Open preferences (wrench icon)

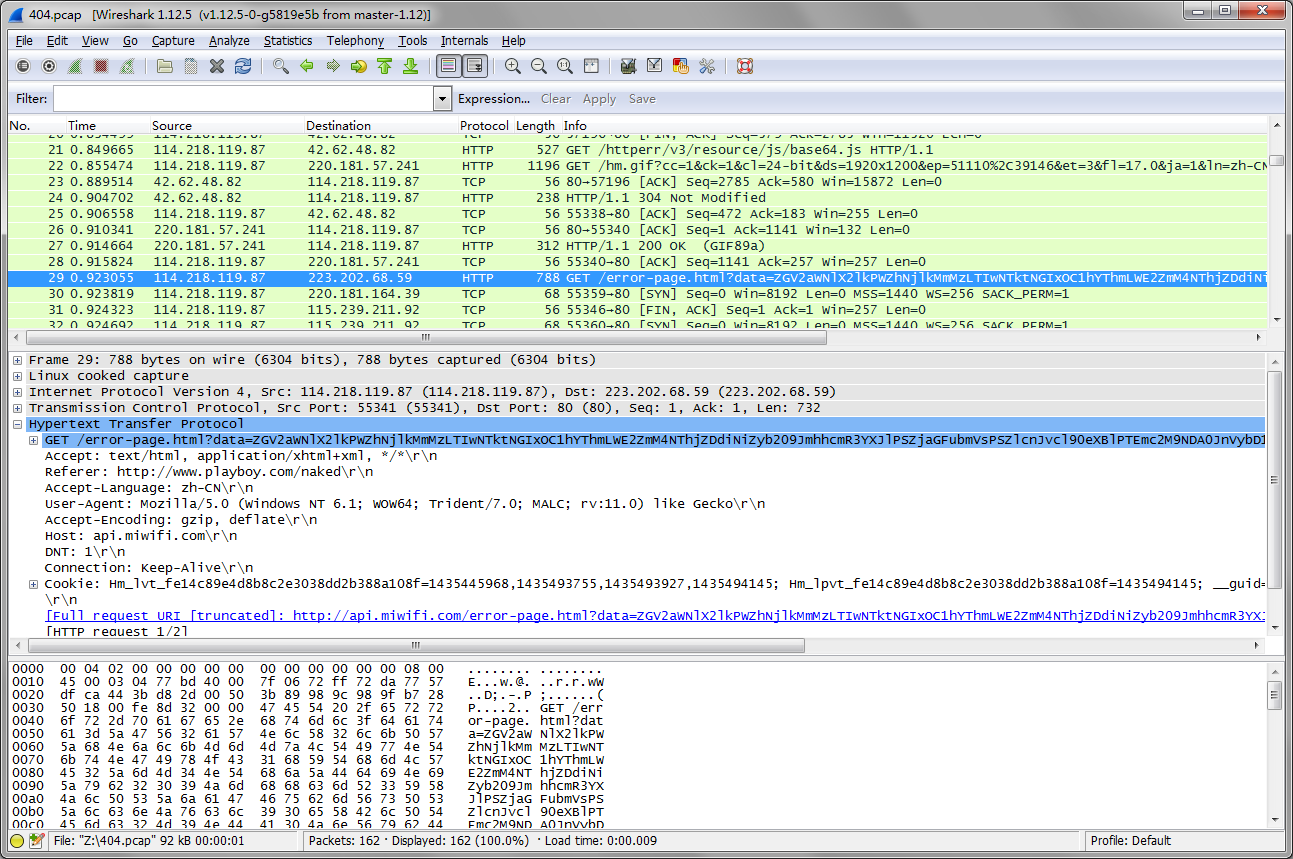click(707, 66)
